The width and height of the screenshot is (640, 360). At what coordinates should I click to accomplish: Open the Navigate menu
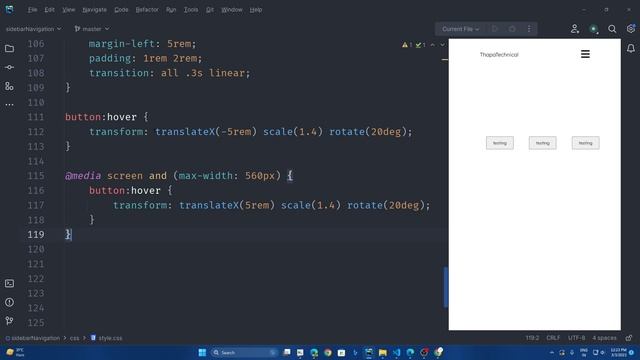(94, 9)
